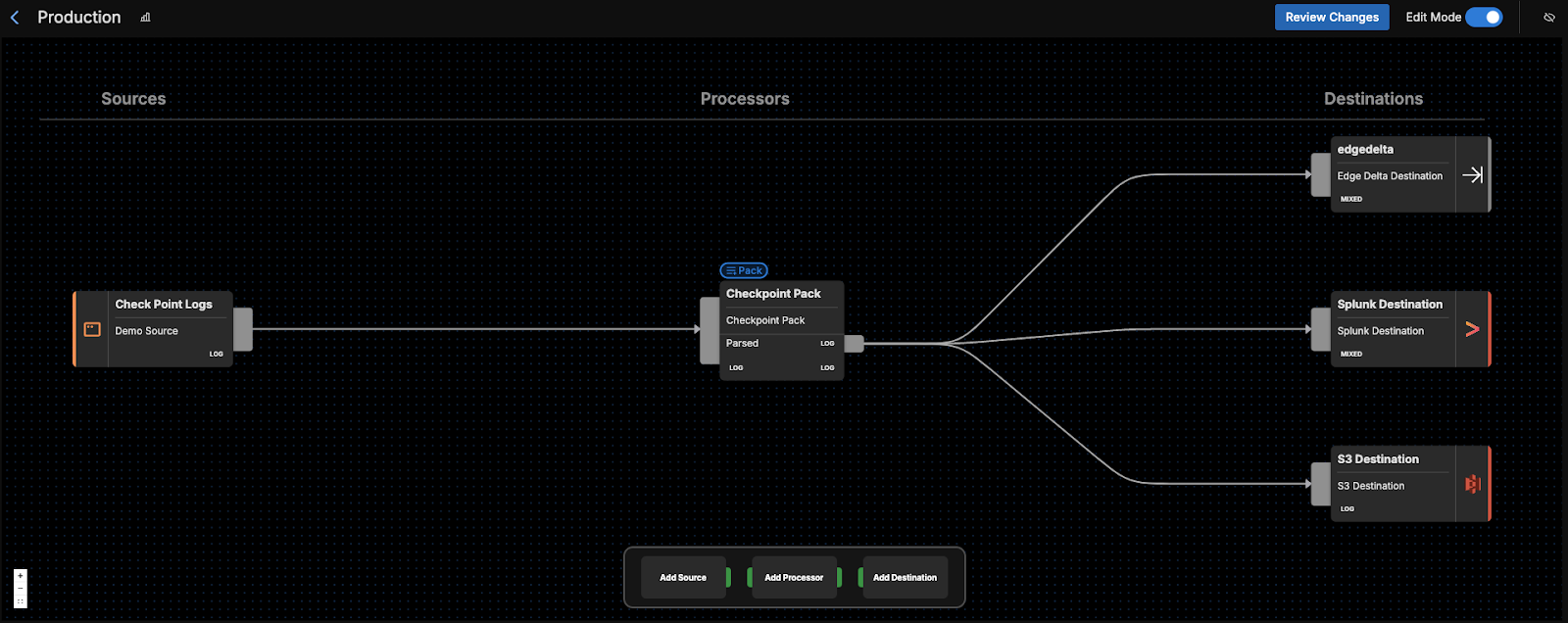The width and height of the screenshot is (1568, 623).
Task: Click the Add Source button
Action: point(683,578)
